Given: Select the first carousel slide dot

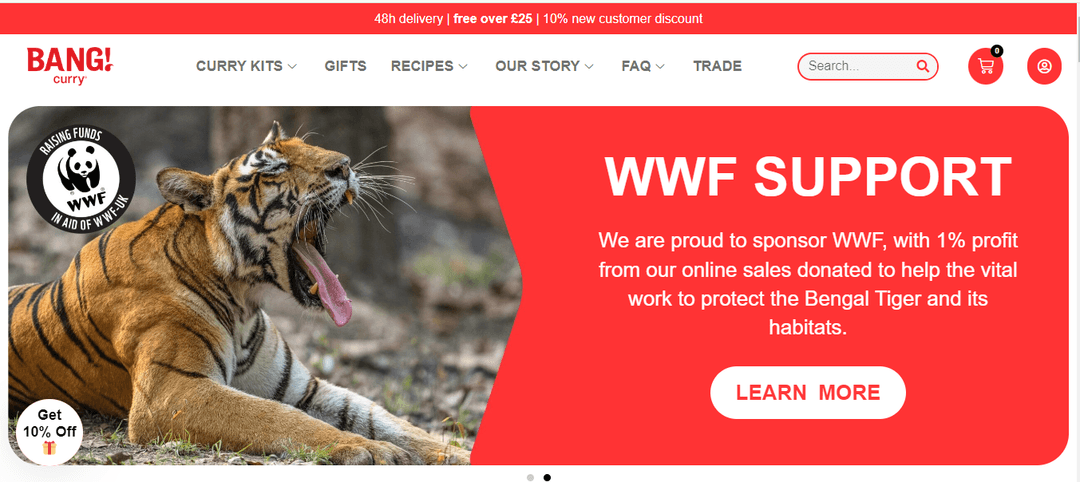Looking at the screenshot, I should point(530,476).
